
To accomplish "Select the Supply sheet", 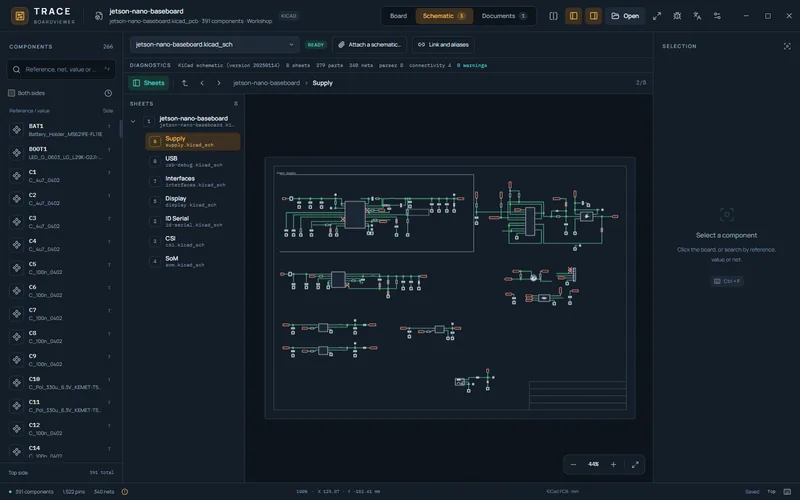I will click(193, 141).
